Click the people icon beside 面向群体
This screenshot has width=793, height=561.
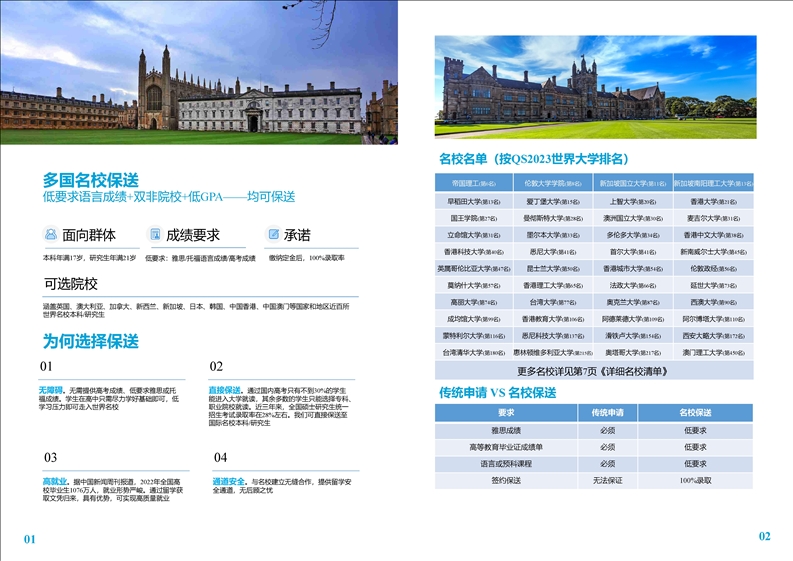tap(50, 234)
